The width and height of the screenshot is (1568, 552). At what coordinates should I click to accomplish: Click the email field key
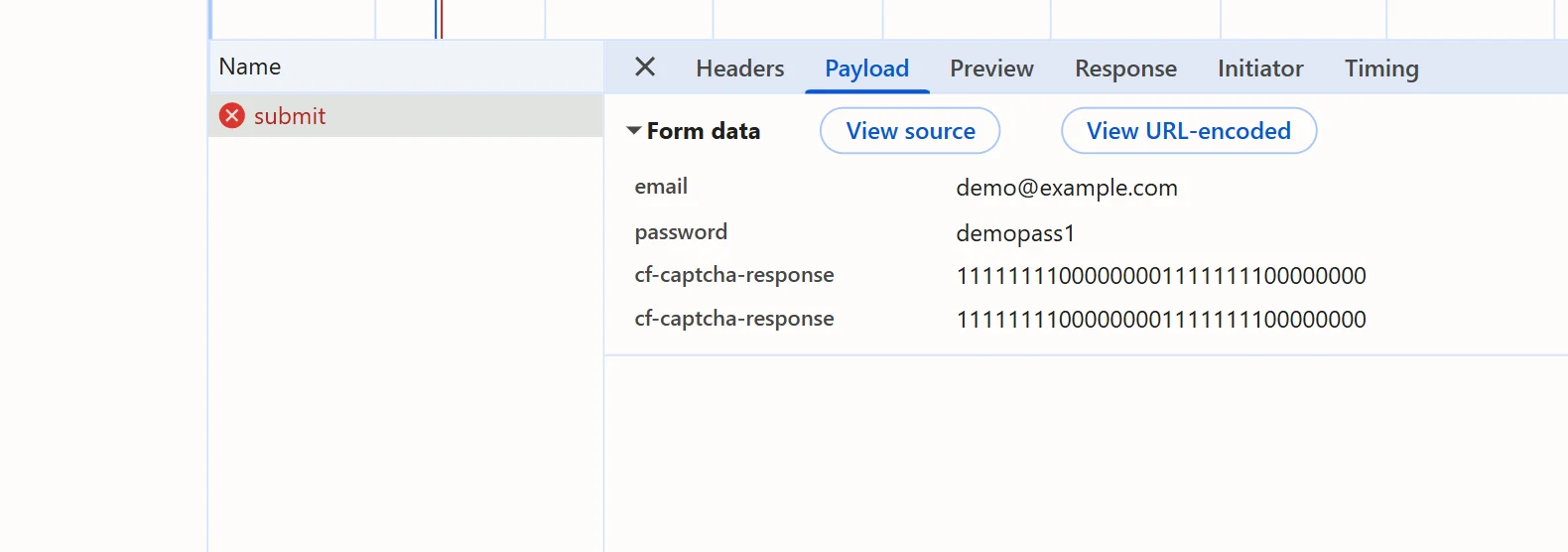[661, 187]
